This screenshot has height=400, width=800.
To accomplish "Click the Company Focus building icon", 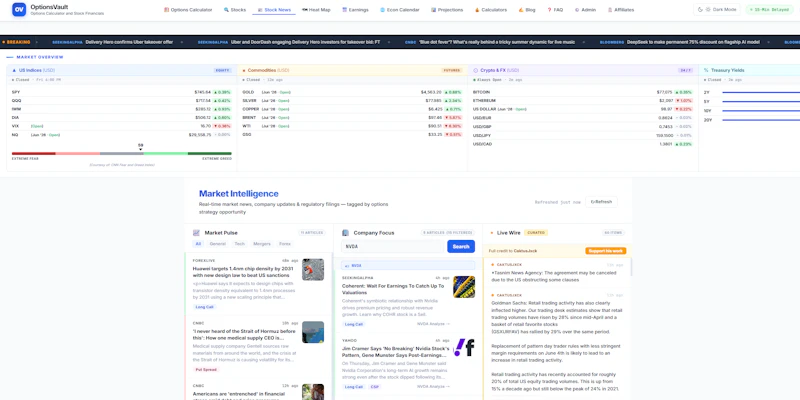I will click(x=345, y=233).
